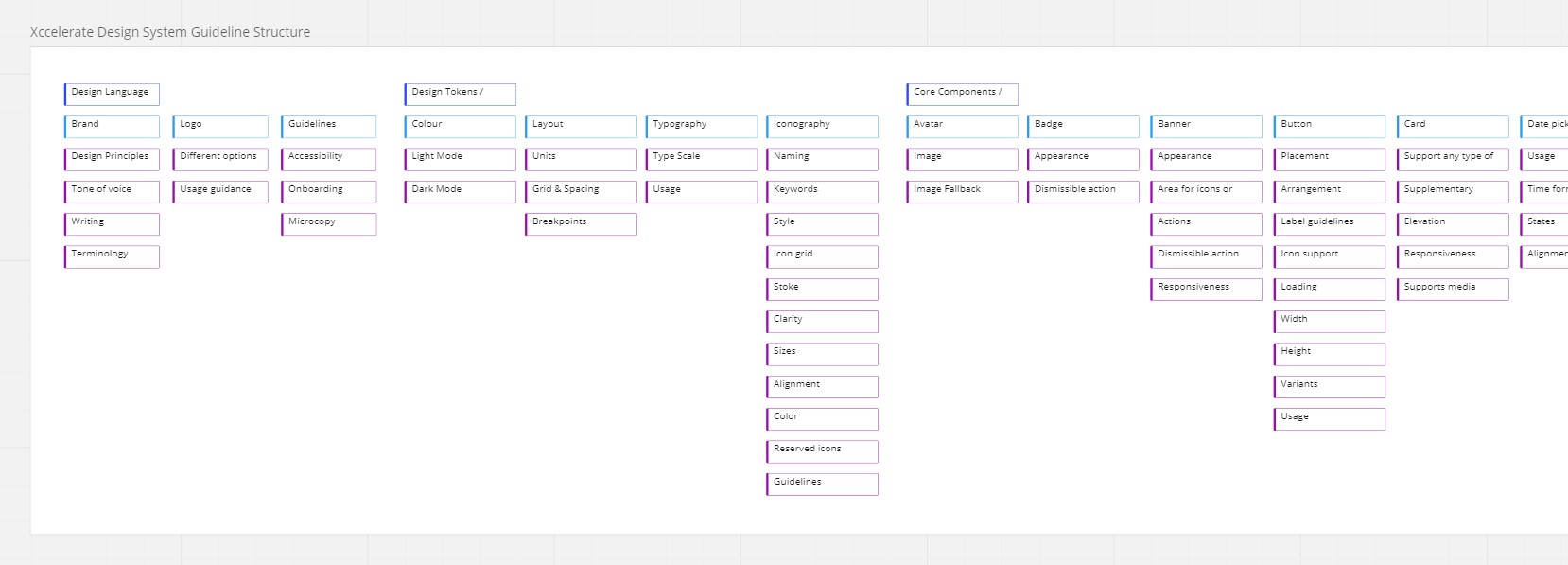Select the Banner card

click(x=1206, y=127)
